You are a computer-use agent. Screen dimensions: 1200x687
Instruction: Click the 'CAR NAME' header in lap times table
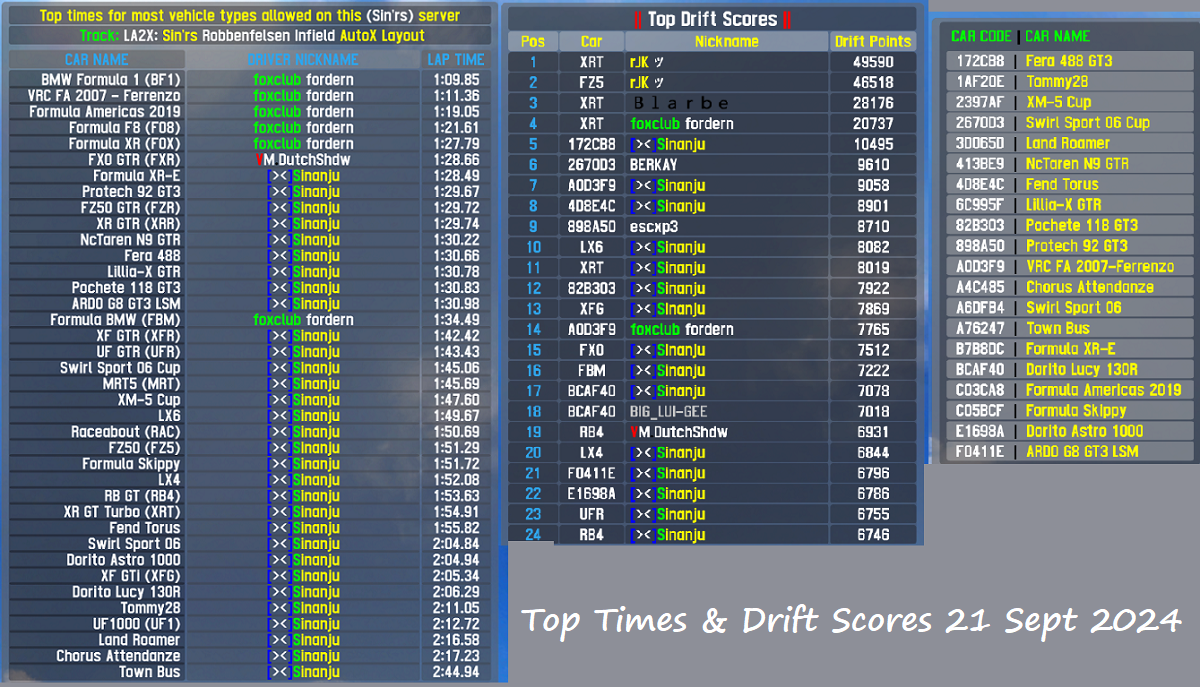coord(97,60)
